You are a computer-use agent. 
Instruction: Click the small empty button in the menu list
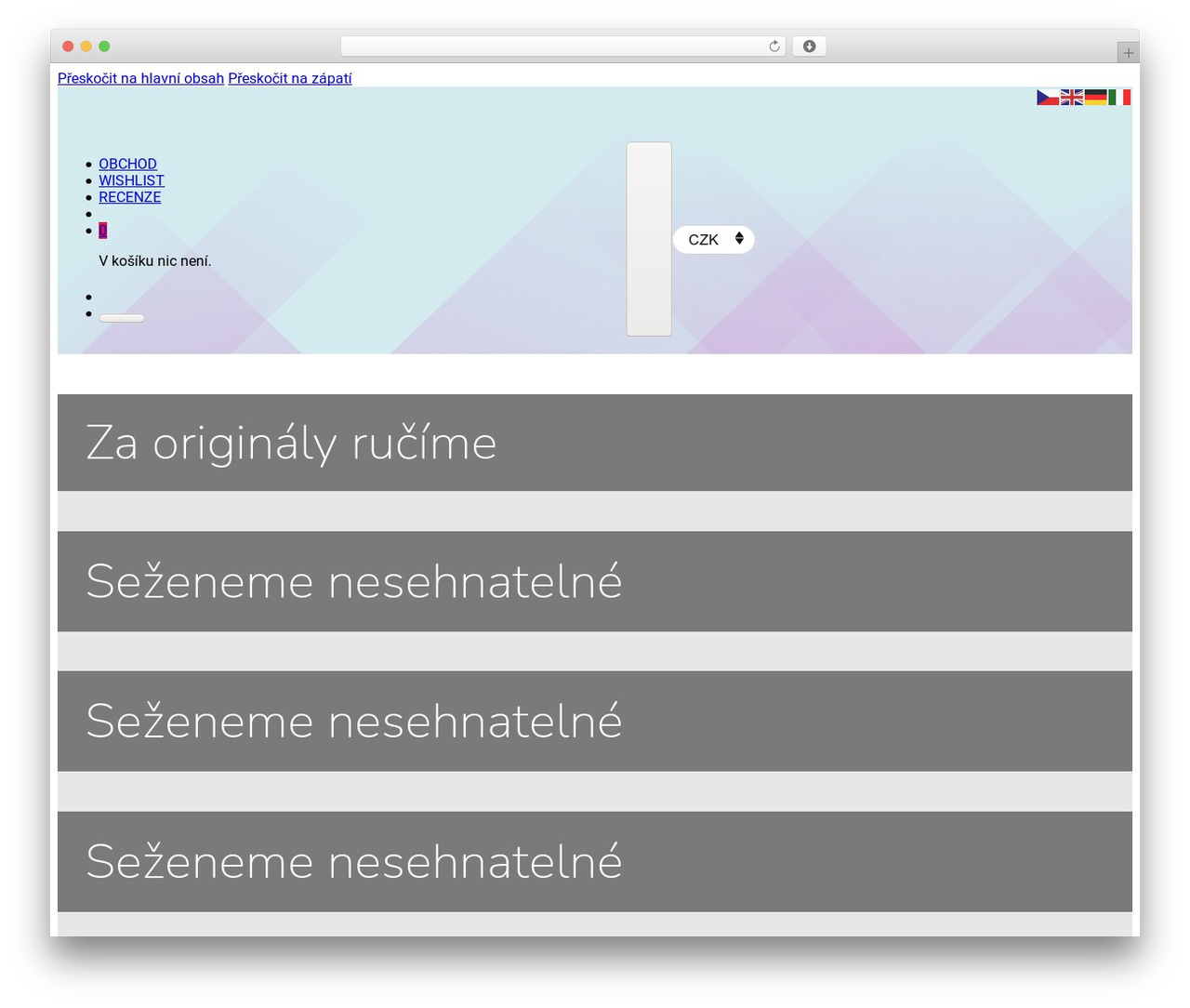click(122, 318)
